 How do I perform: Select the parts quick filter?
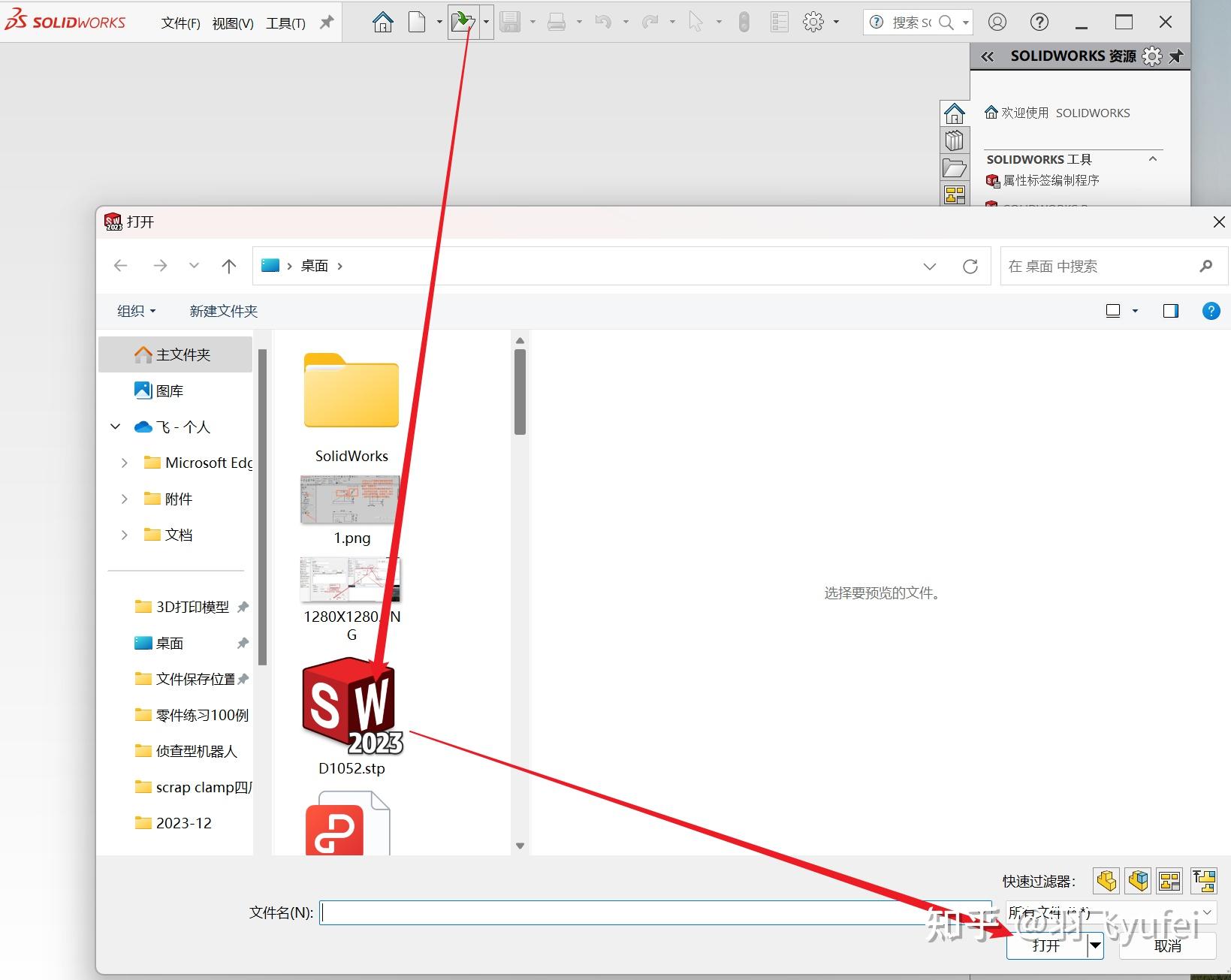[1106, 881]
